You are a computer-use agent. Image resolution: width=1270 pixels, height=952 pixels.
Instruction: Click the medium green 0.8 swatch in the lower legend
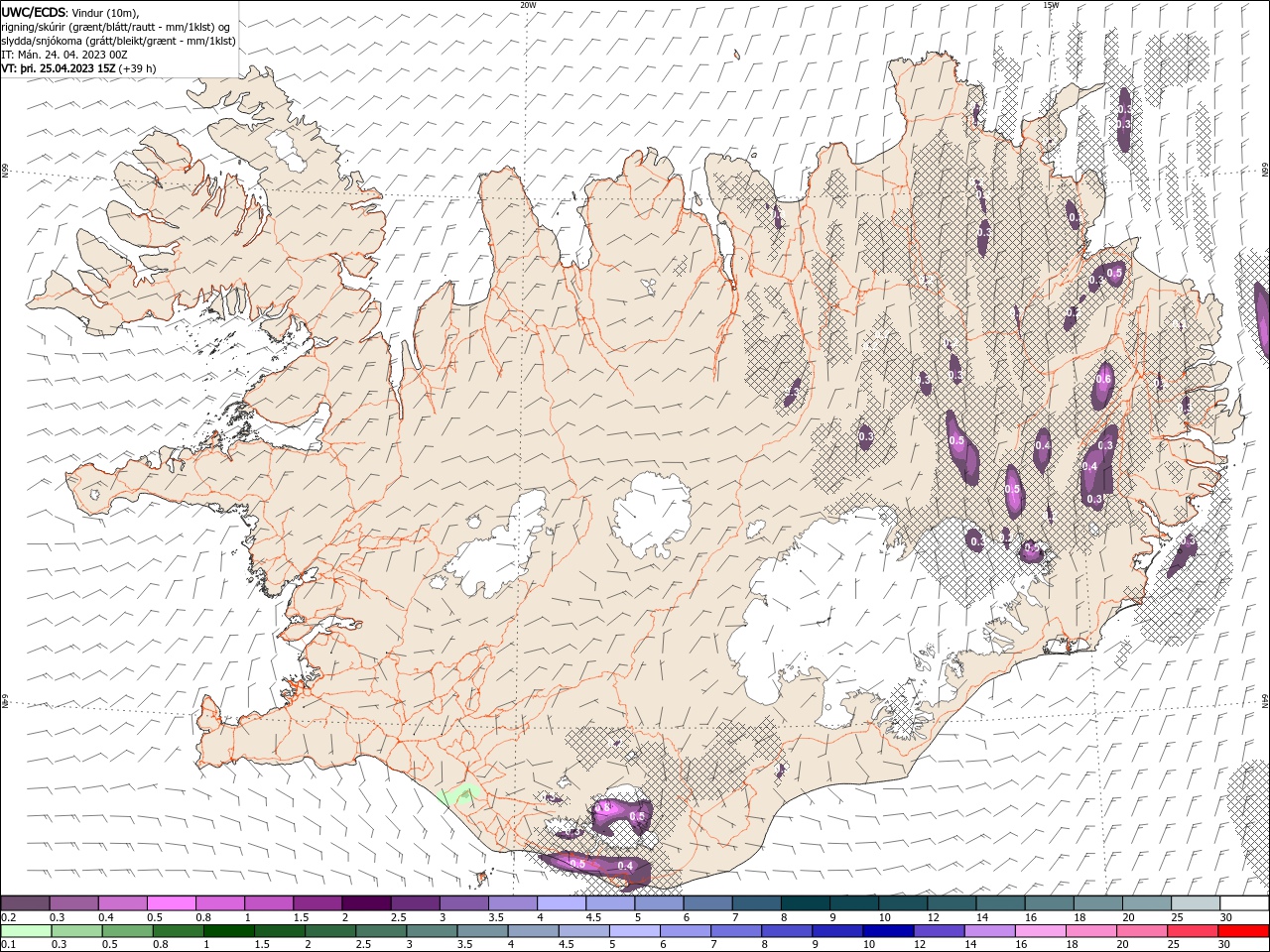(x=179, y=931)
